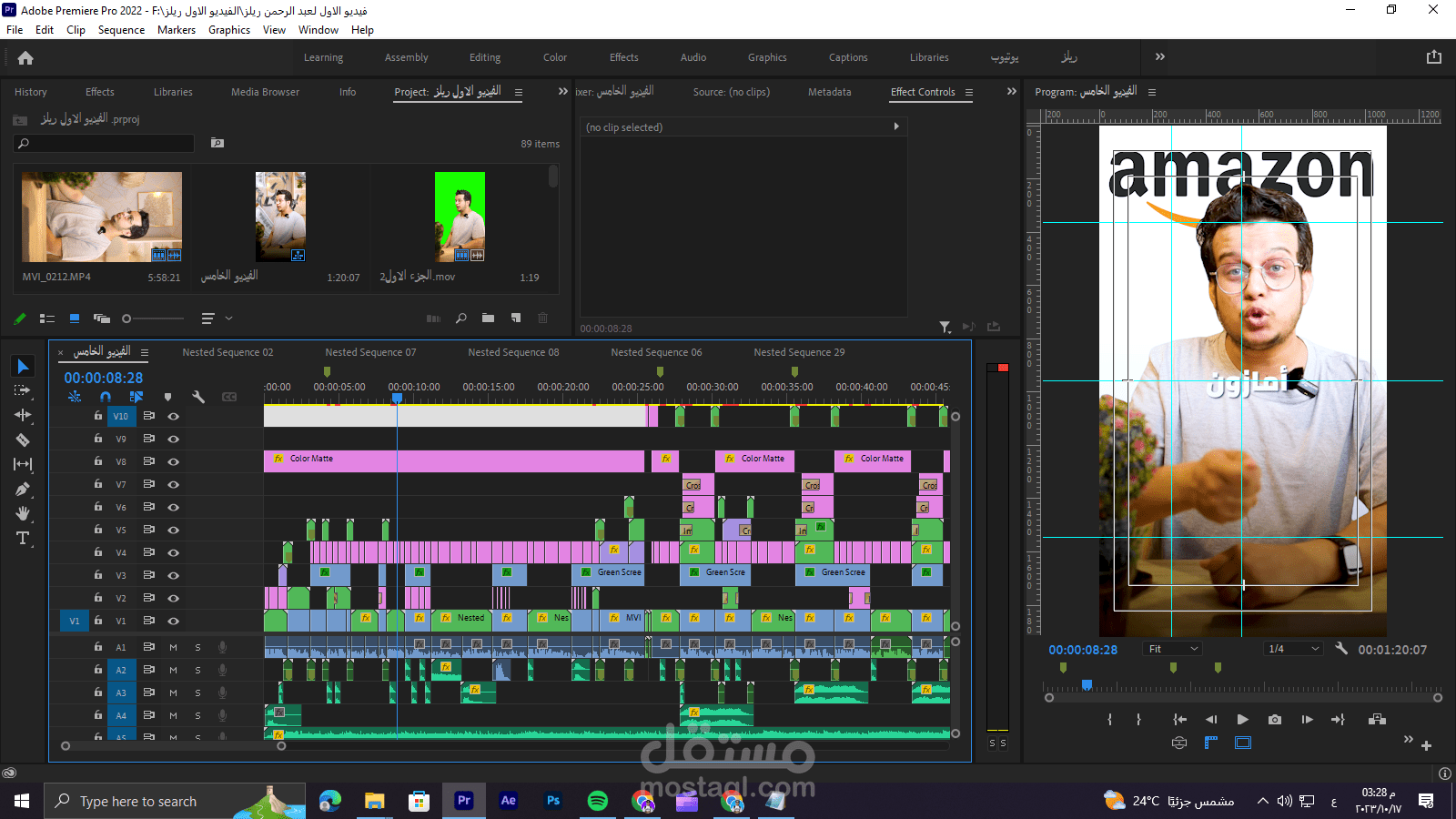Open After Effects from the taskbar
1456x819 pixels.
point(509,801)
